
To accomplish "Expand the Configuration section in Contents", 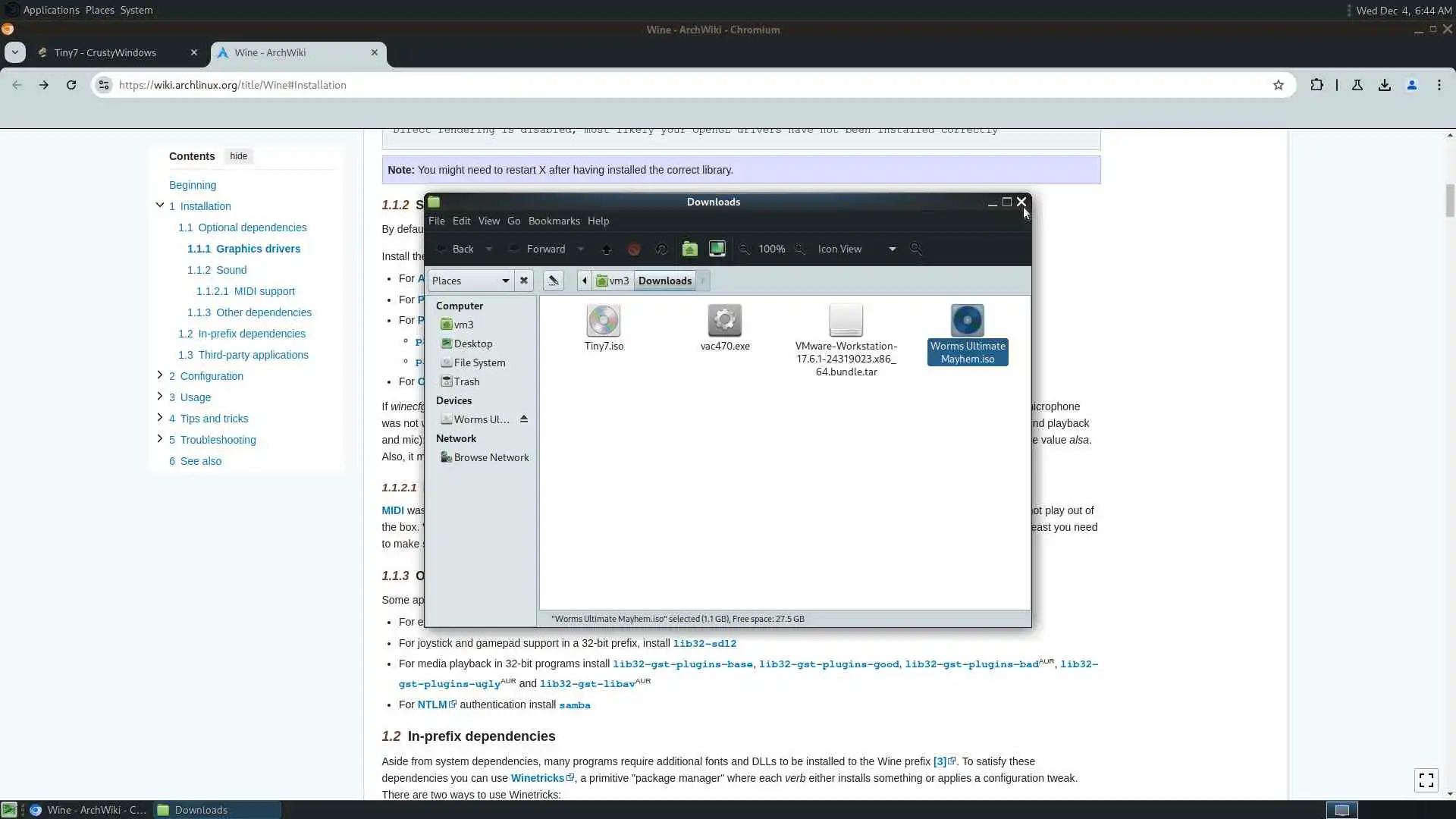I will tap(160, 375).
